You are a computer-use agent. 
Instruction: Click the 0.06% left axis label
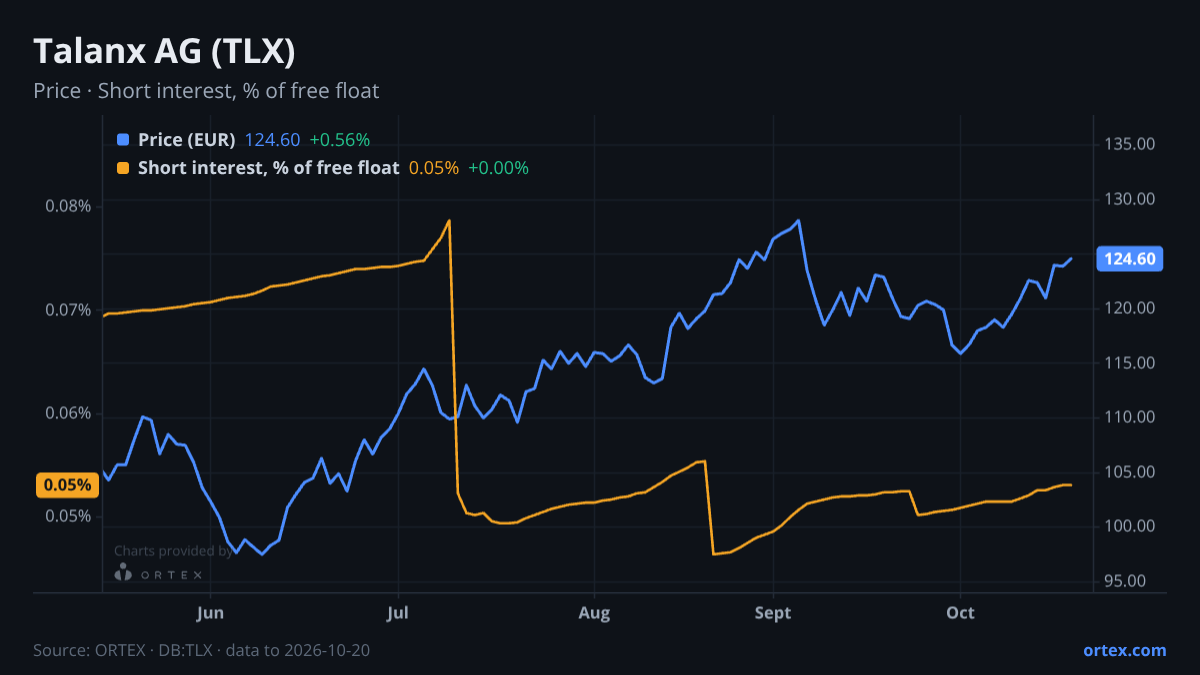coord(68,413)
